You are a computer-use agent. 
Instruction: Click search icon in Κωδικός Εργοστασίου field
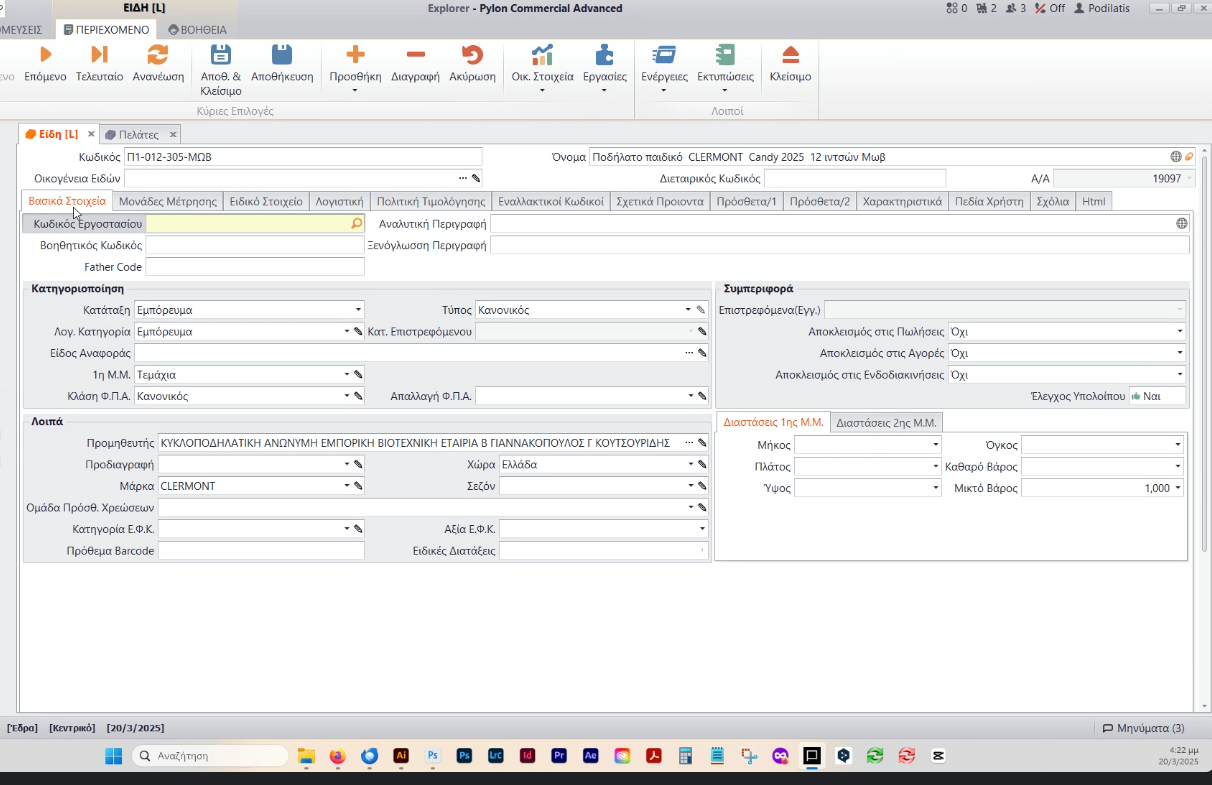pos(356,224)
